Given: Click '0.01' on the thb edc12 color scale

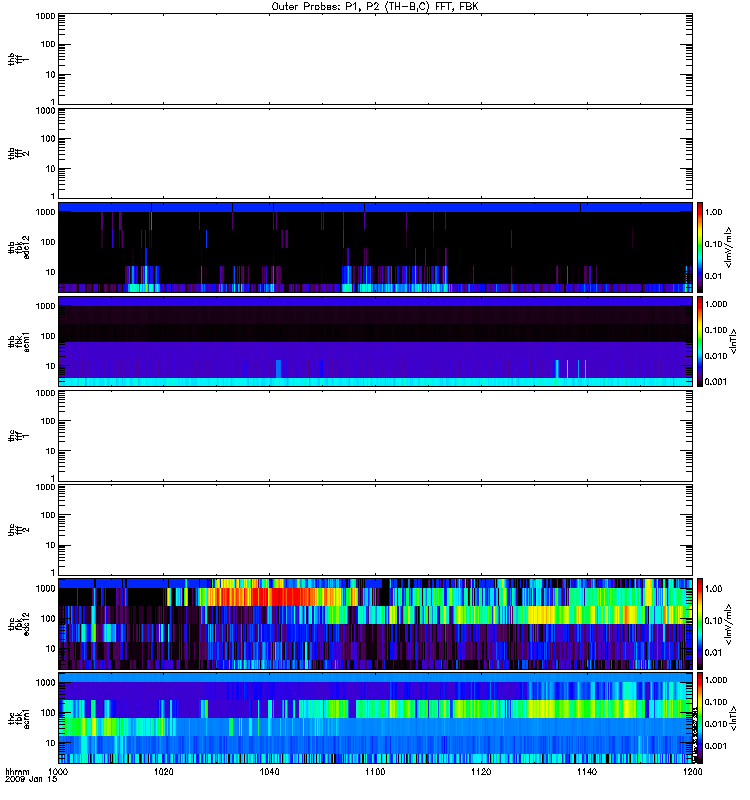Looking at the screenshot, I should (x=714, y=276).
